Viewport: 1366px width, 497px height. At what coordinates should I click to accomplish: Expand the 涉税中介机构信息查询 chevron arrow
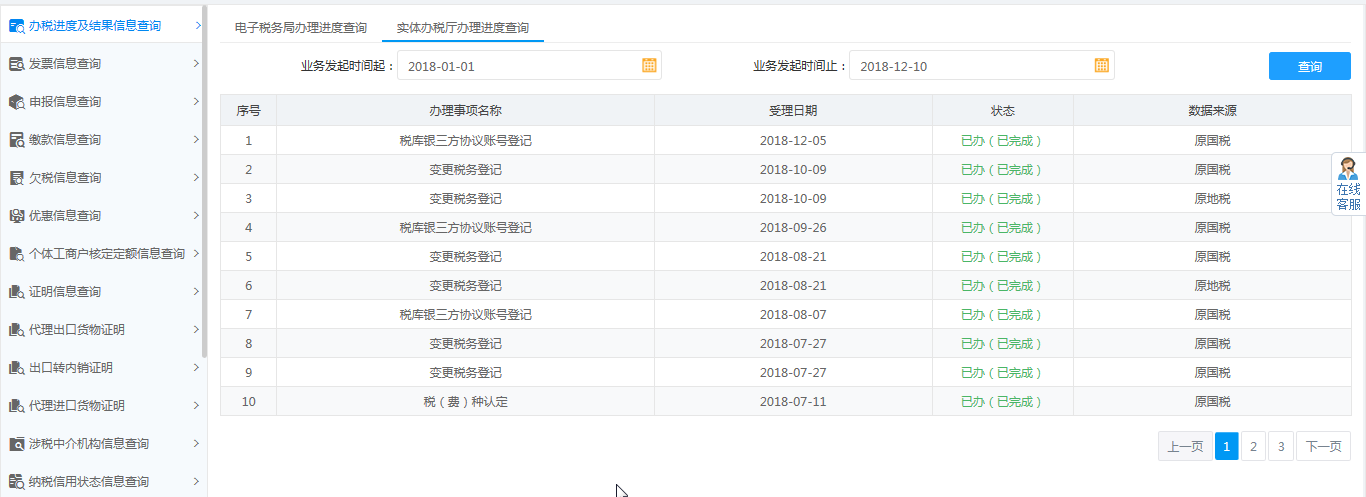[x=197, y=444]
